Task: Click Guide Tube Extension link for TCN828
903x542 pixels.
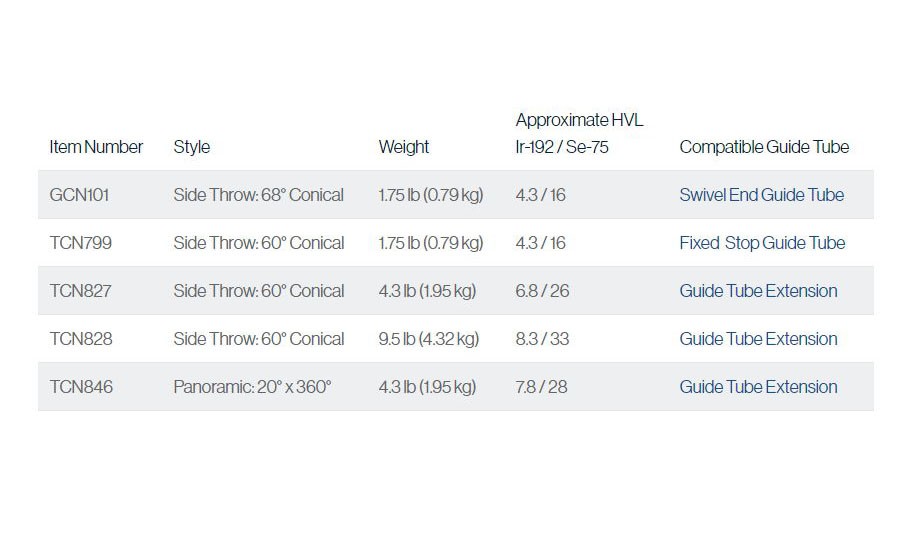Action: coord(758,339)
